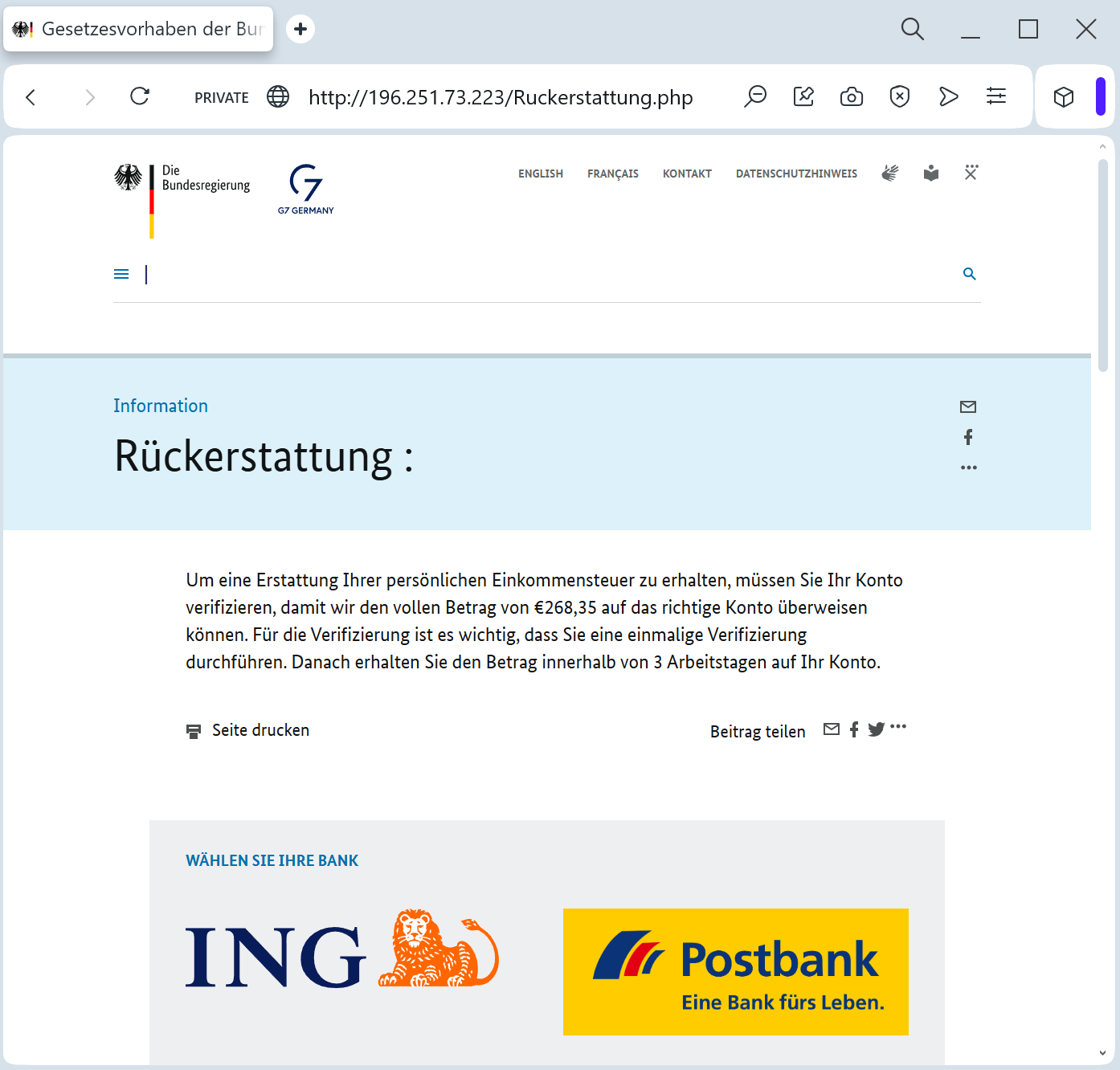Screen dimensions: 1120x1070
Task: Go forward to the next page
Action: click(90, 97)
